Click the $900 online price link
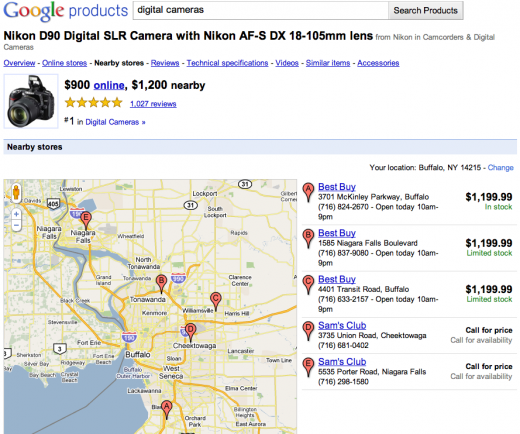Screen dimensions: 520x434 point(109,86)
